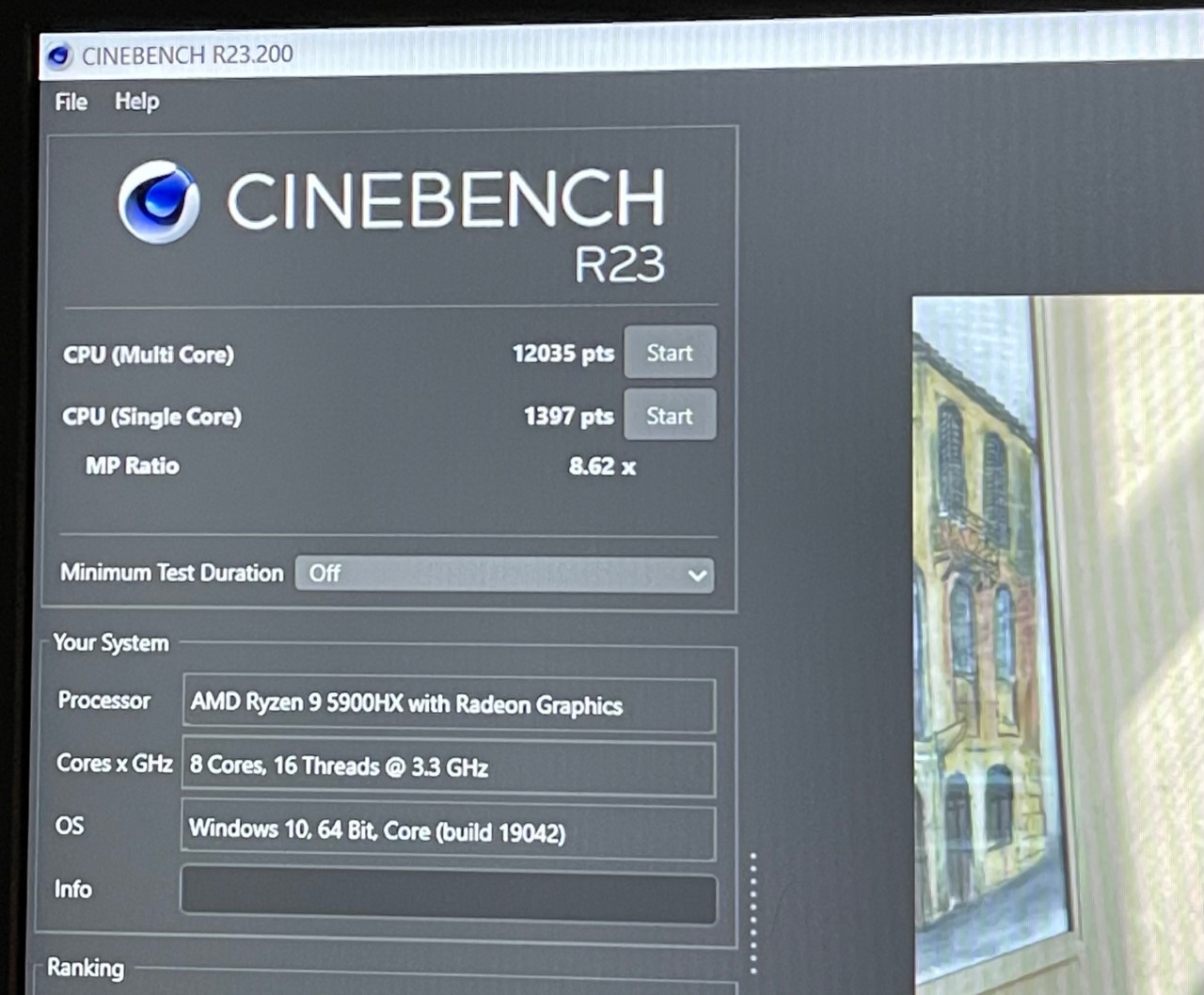Click the Processor field showing AMD Ryzen 9 5900HX
This screenshot has height=995, width=1204.
tap(449, 703)
